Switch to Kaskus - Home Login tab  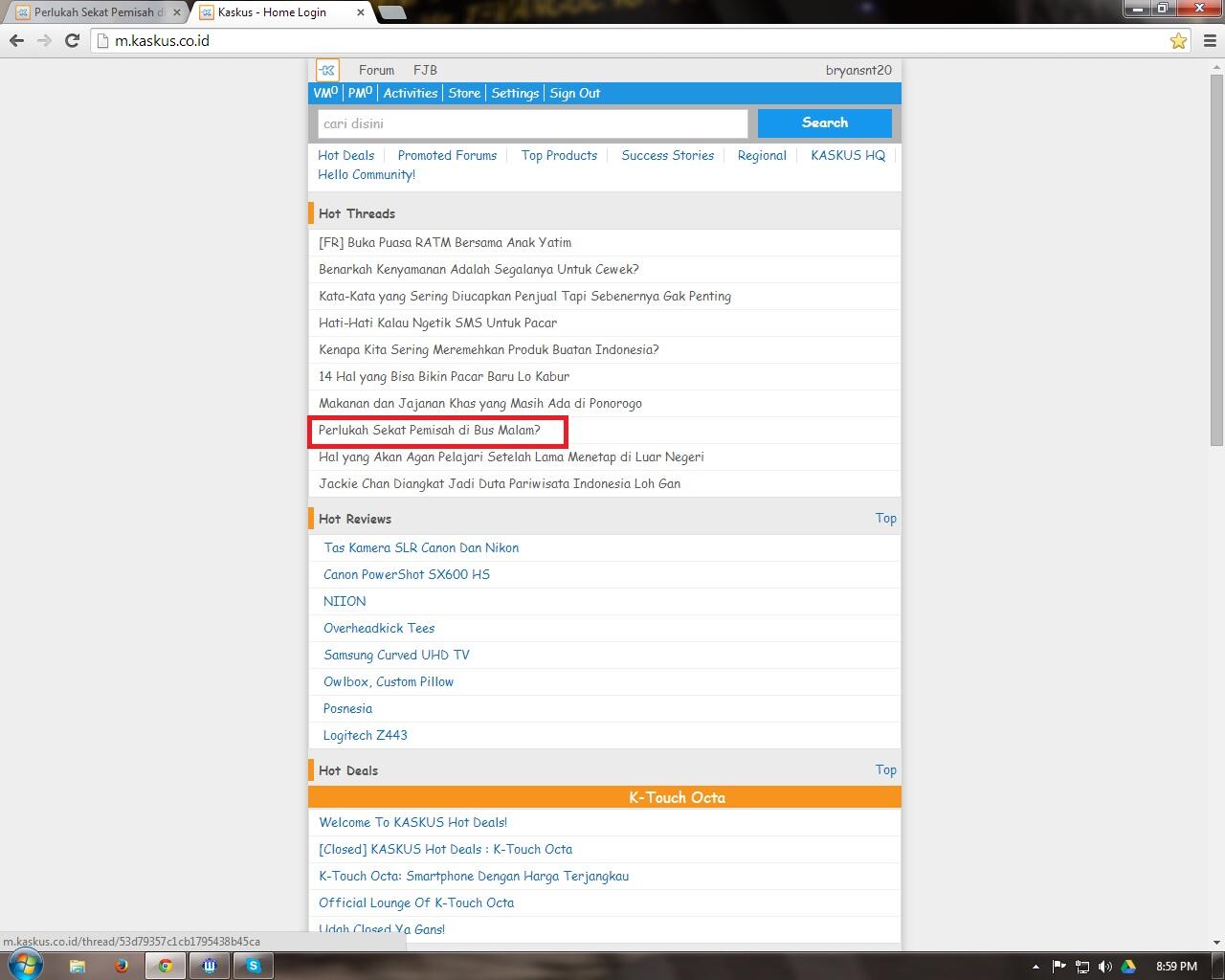[x=279, y=12]
